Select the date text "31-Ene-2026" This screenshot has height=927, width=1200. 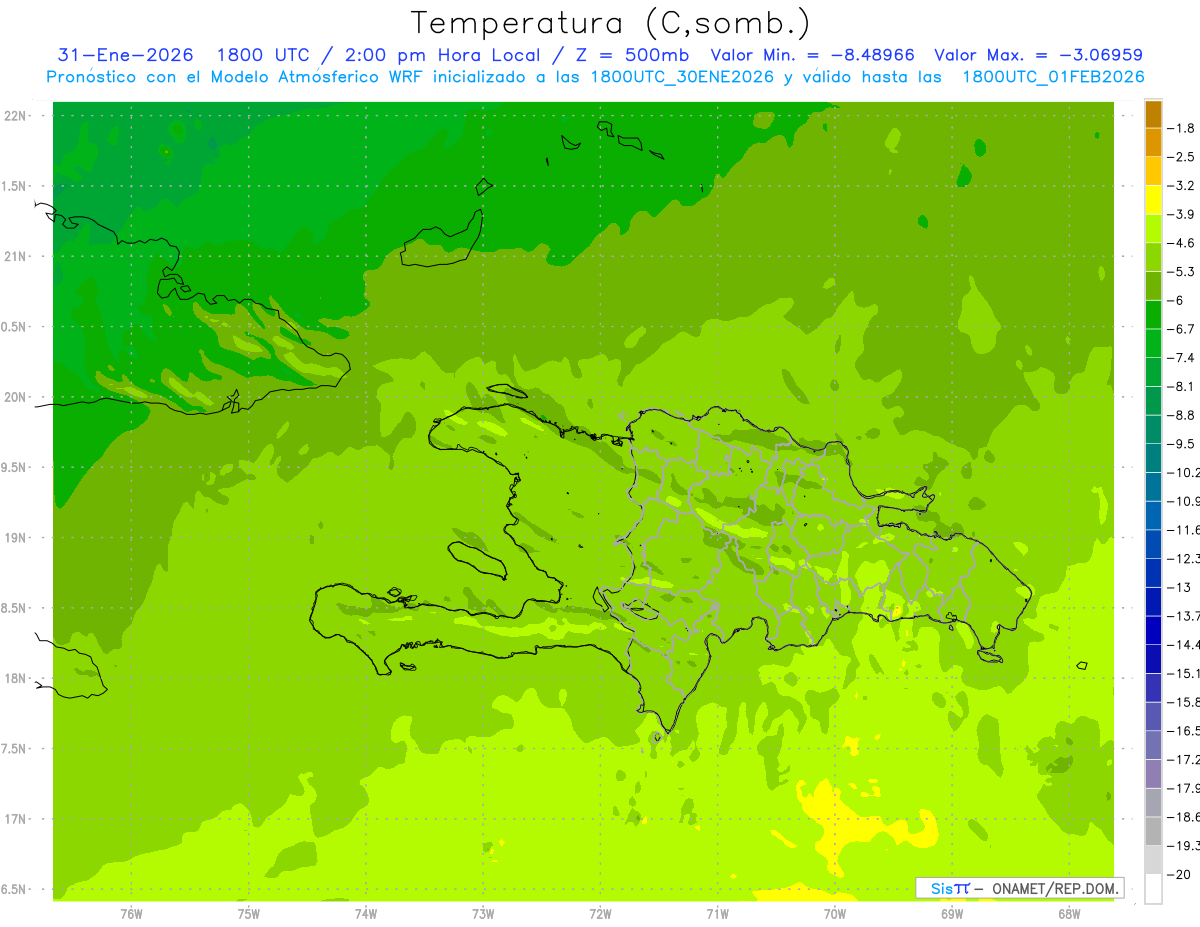tap(126, 55)
